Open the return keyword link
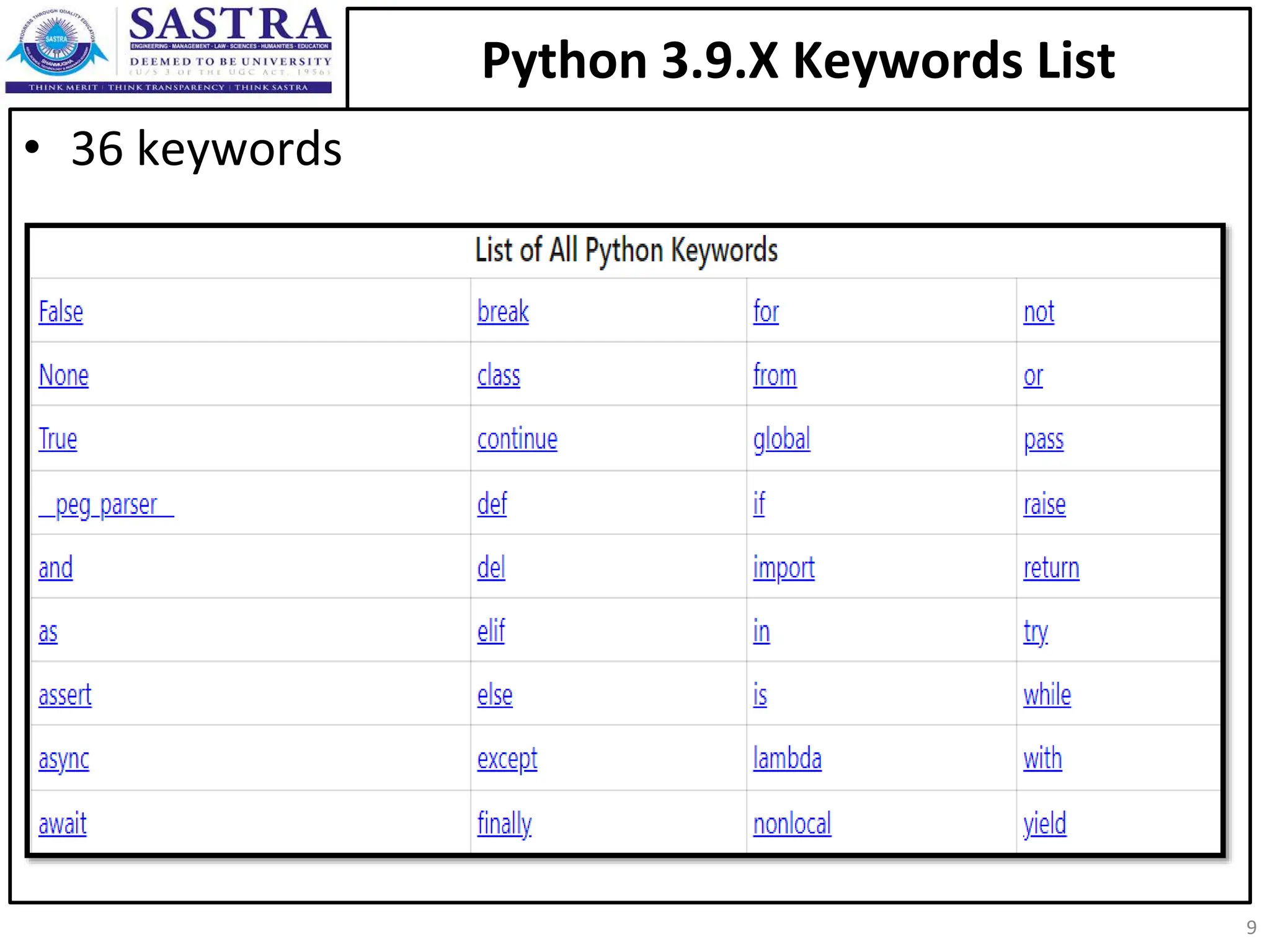1270x952 pixels. 1051,568
